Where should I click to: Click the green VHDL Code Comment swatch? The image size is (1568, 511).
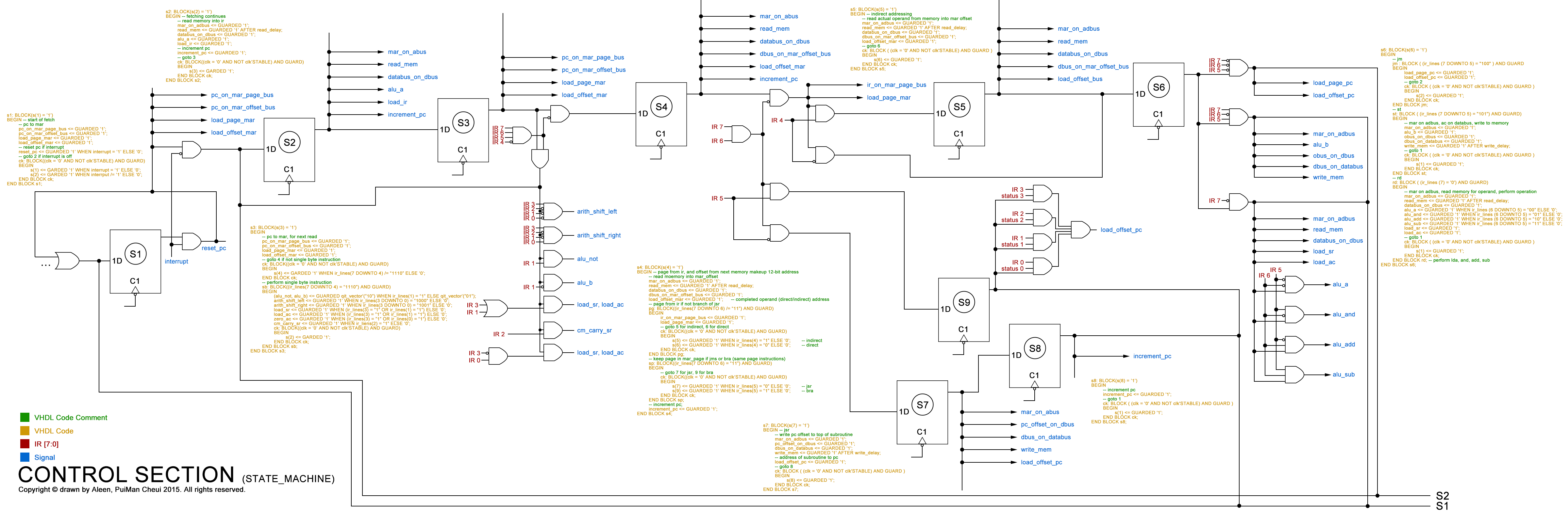(25, 417)
